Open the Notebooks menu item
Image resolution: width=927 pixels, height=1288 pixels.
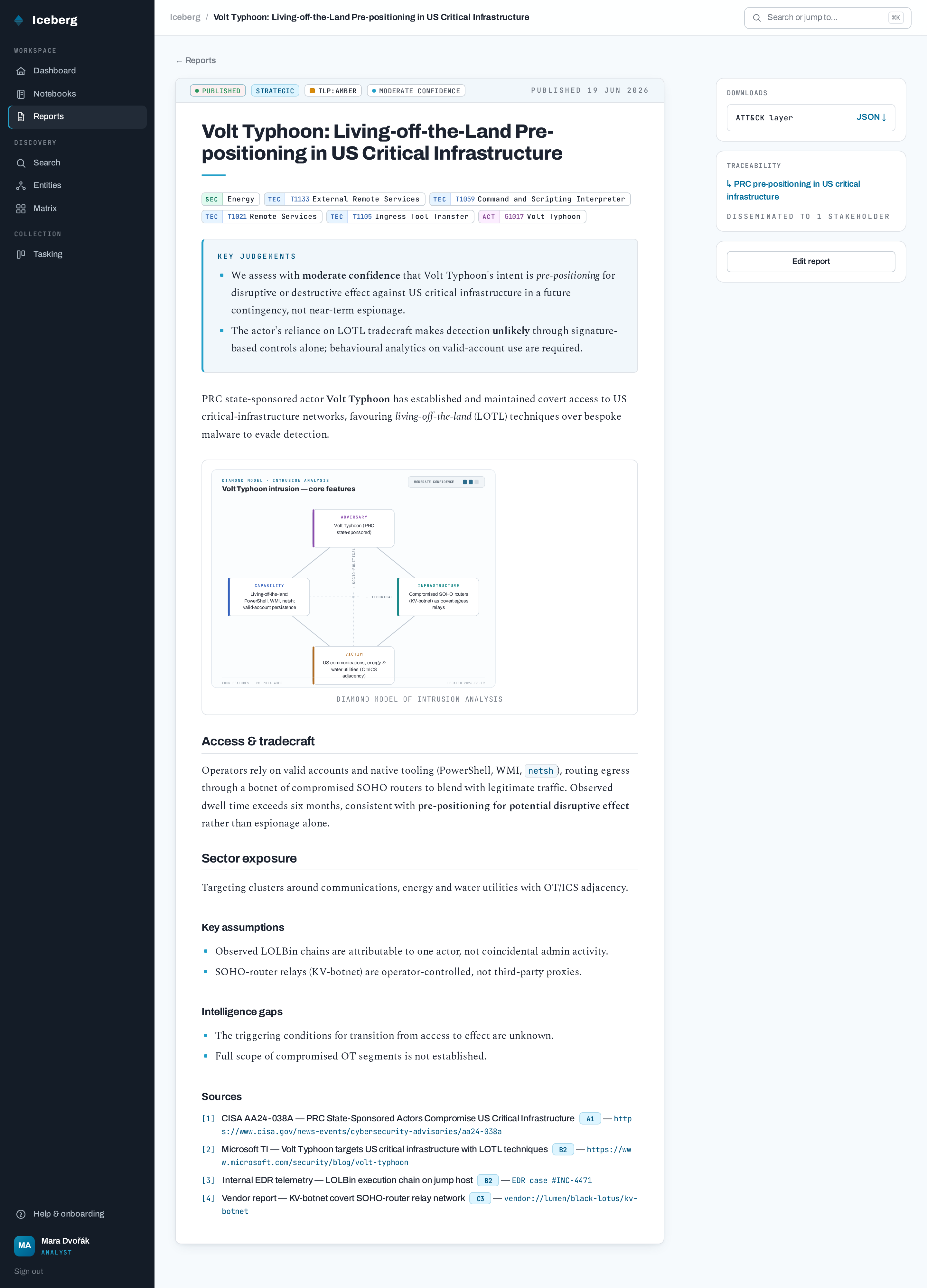[x=77, y=94]
